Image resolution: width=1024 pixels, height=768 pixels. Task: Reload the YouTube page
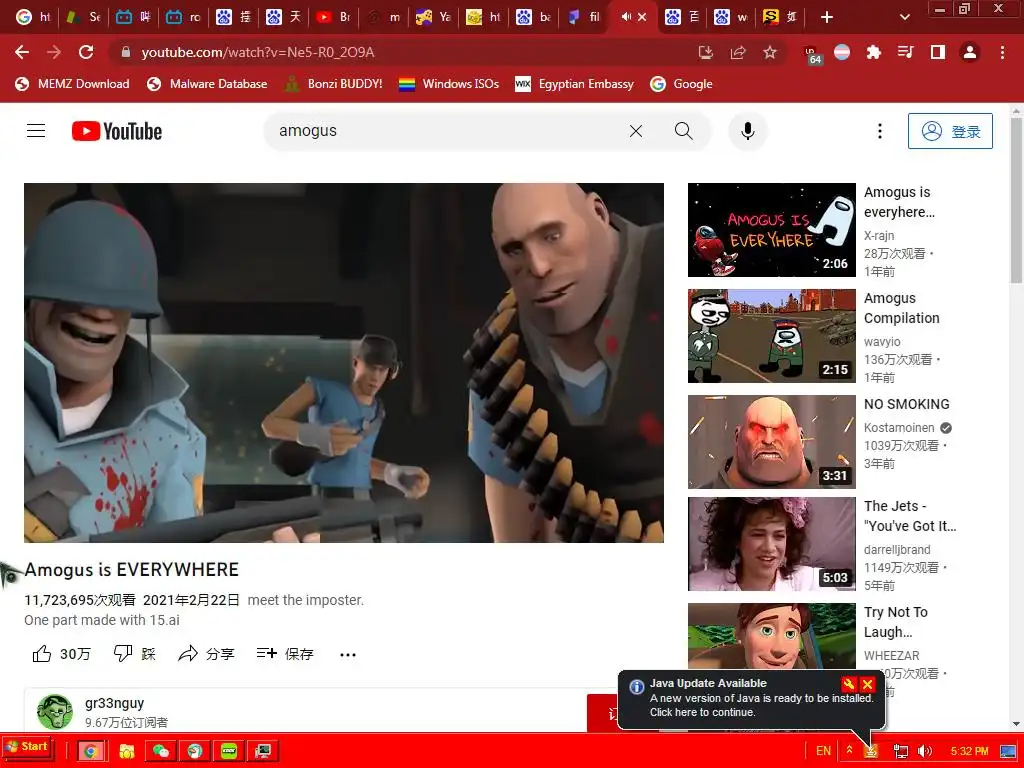pyautogui.click(x=86, y=52)
